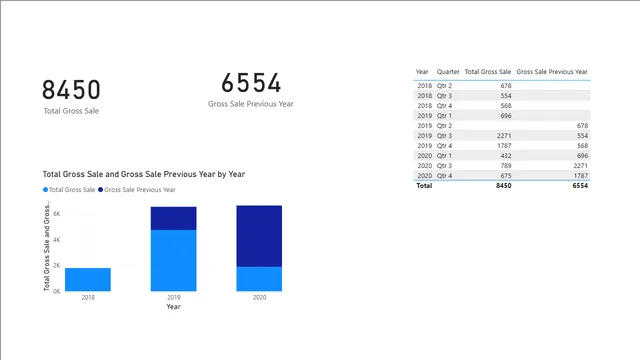
Task: Click the 'Qtr 2' cell of the 2019 row
Action: click(444, 126)
